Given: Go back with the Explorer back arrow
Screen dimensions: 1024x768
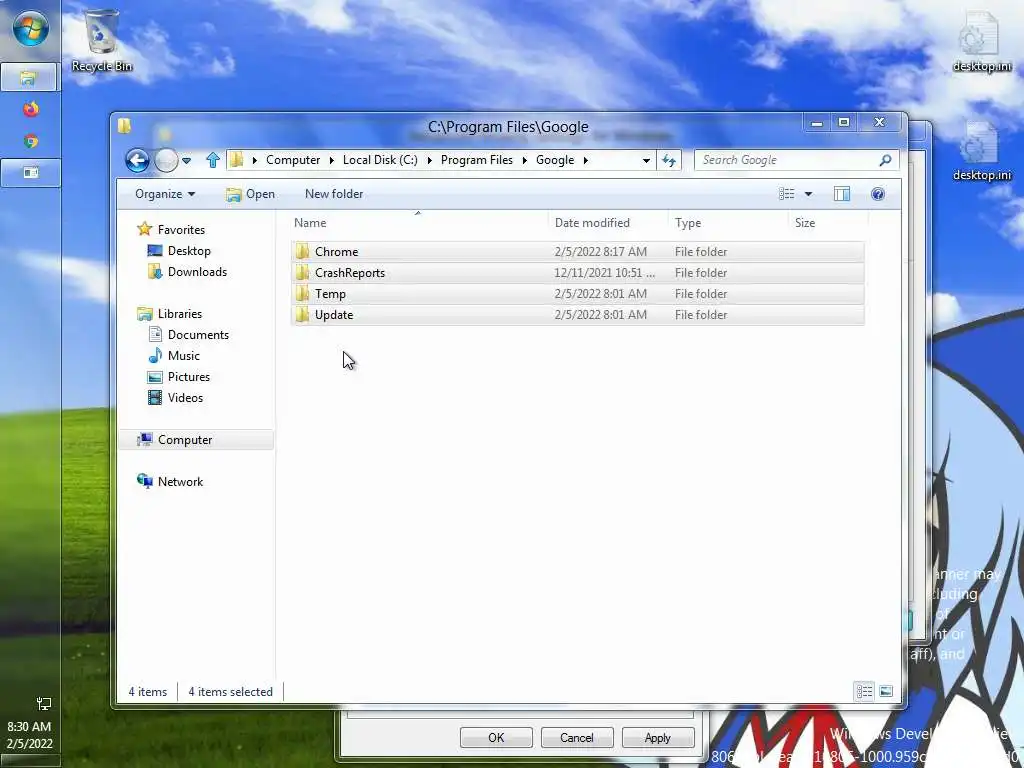Looking at the screenshot, I should point(137,160).
